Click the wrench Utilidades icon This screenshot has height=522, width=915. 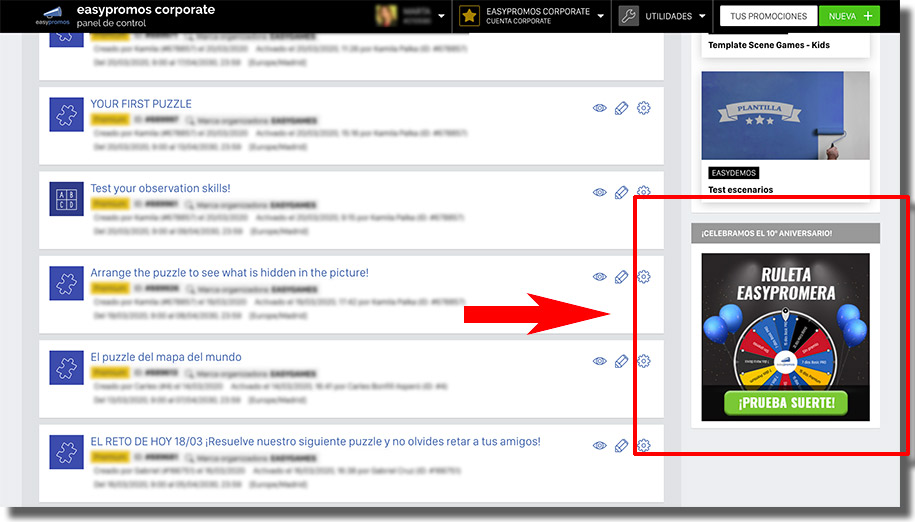tap(628, 16)
